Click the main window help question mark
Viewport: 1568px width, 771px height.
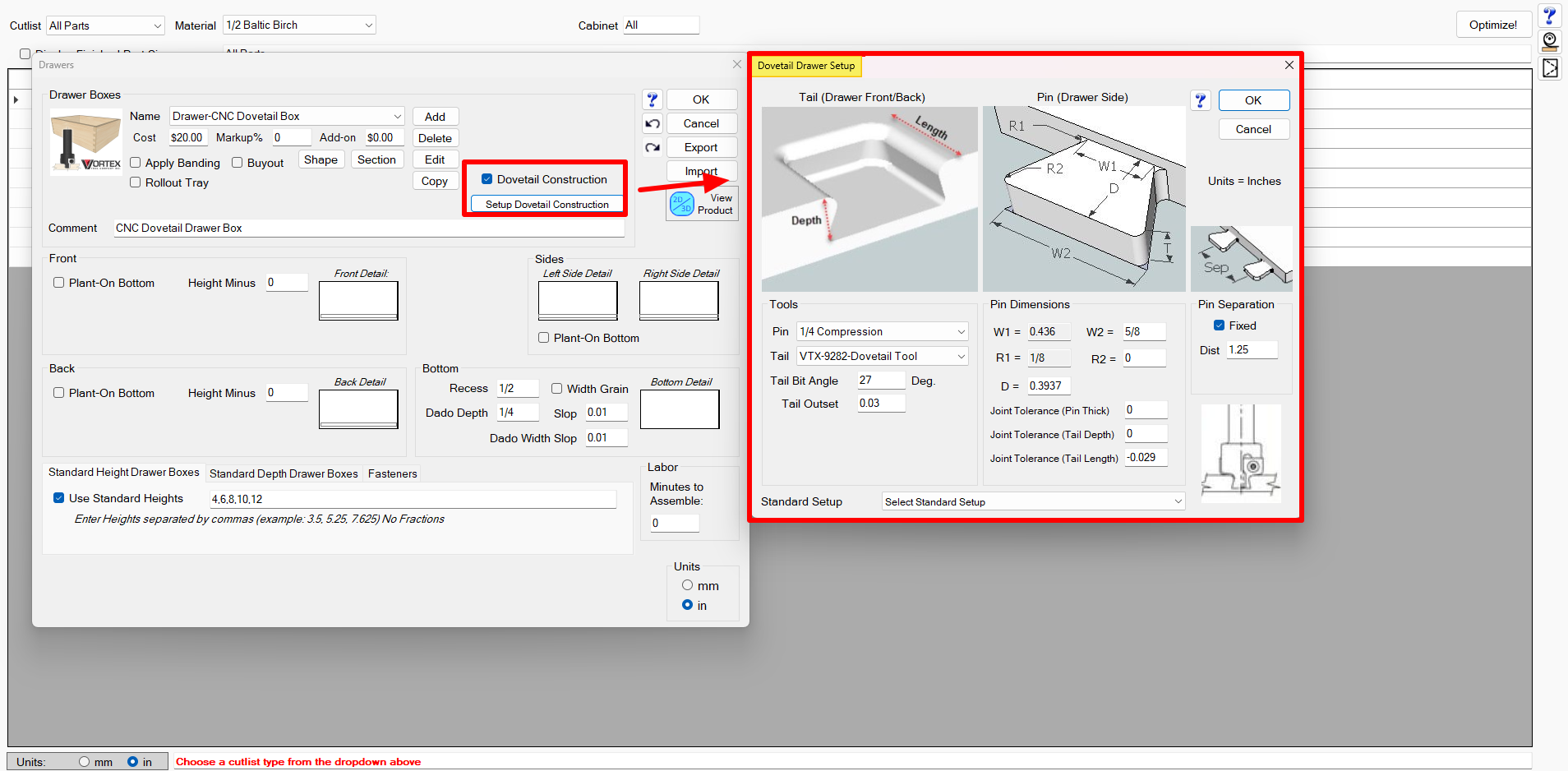click(x=1550, y=16)
